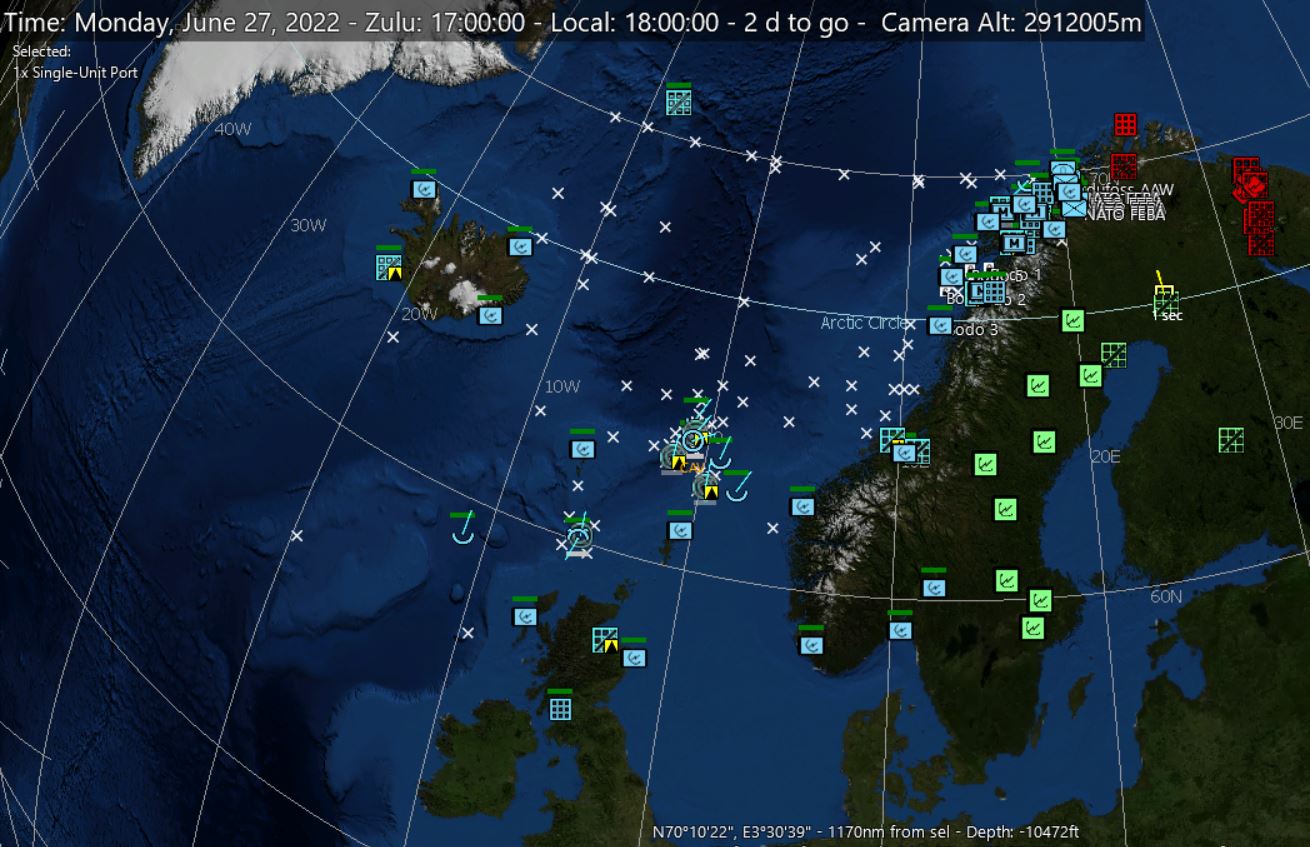Click the orange "CAV" label near the carrier group
This screenshot has height=847, width=1310.
(693, 466)
